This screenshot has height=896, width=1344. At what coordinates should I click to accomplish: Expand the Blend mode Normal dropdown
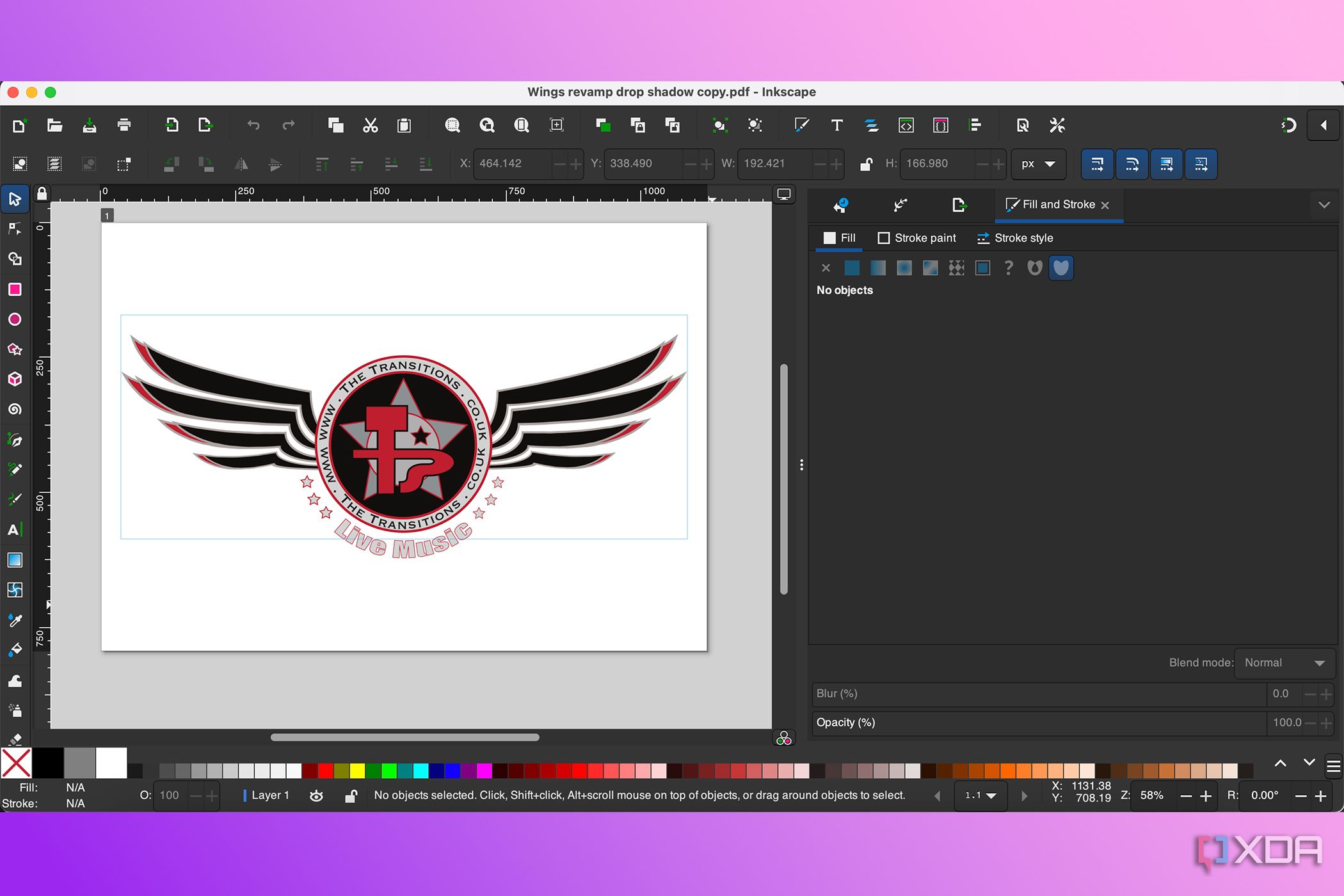[1284, 663]
